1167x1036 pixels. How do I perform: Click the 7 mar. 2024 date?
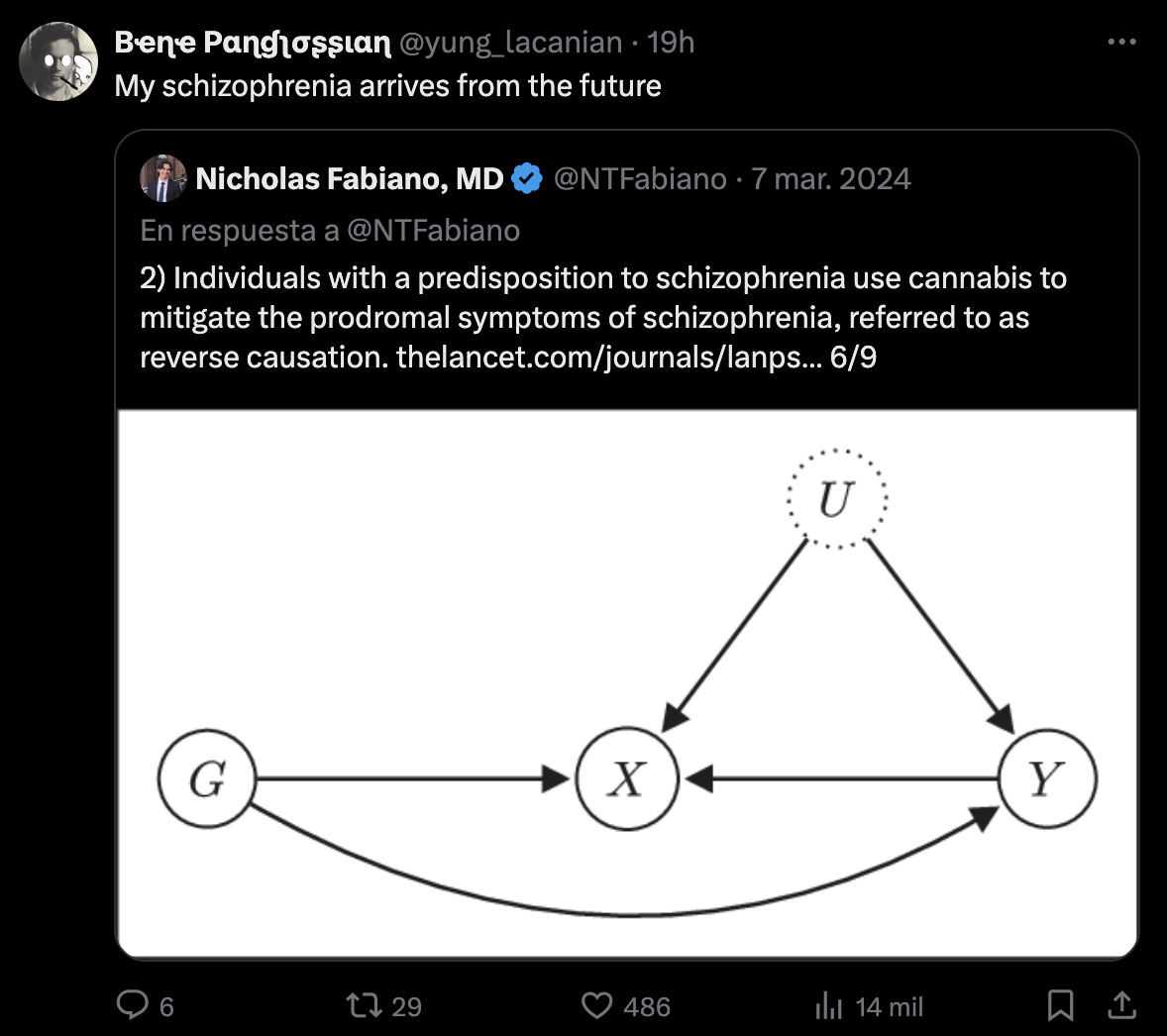coord(830,178)
